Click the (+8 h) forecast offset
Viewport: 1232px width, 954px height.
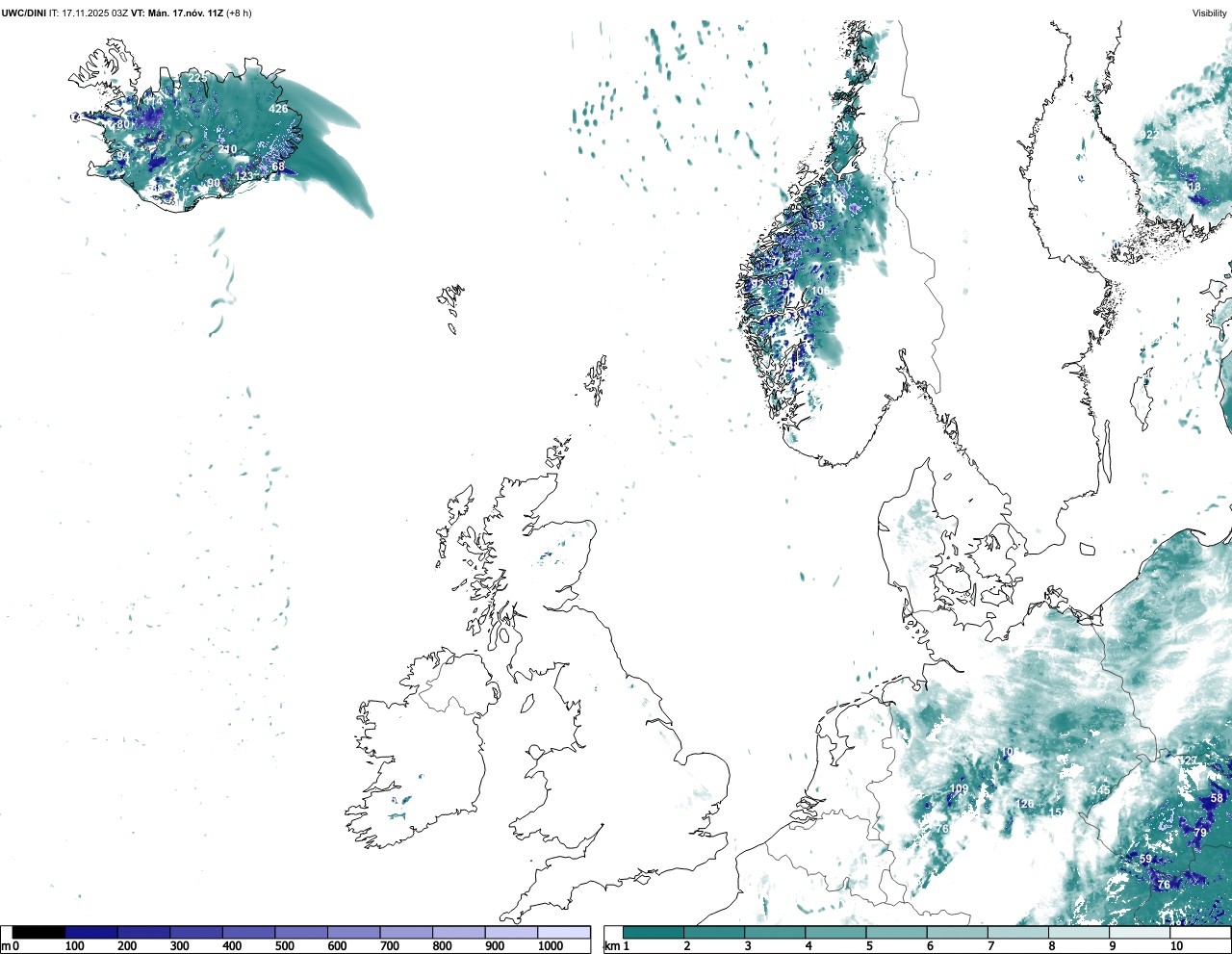pyautogui.click(x=239, y=13)
